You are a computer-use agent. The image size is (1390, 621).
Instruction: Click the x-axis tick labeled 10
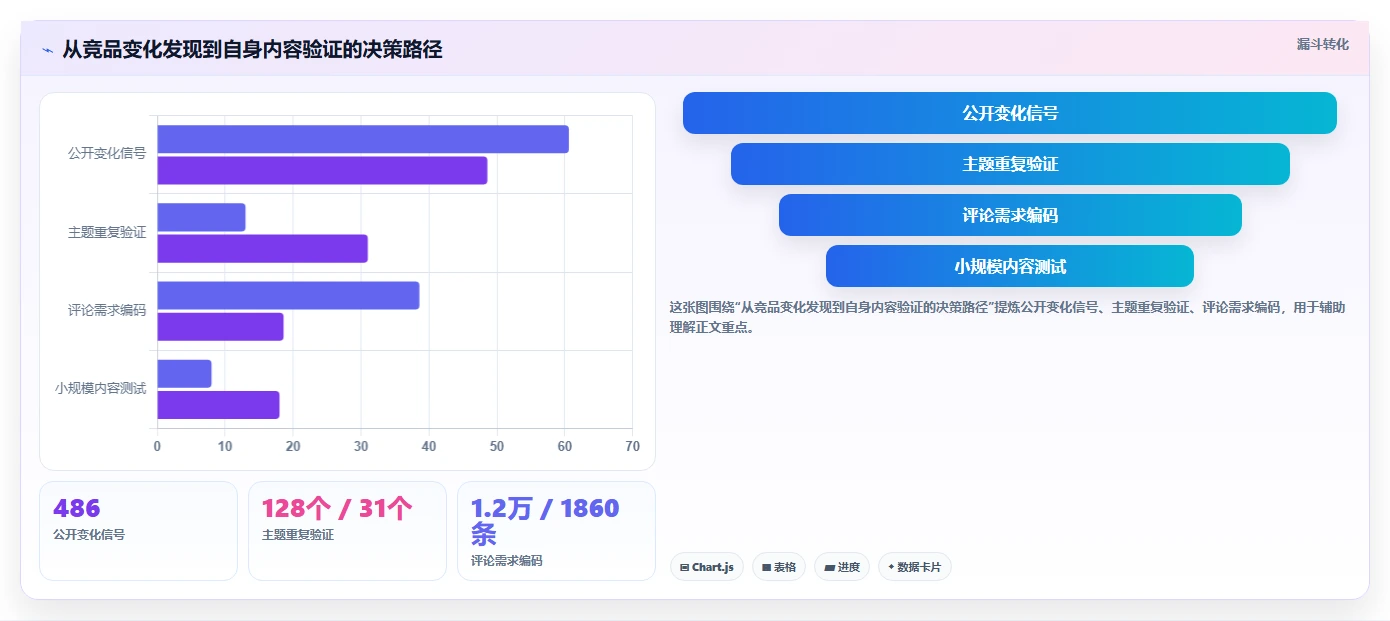click(x=225, y=446)
